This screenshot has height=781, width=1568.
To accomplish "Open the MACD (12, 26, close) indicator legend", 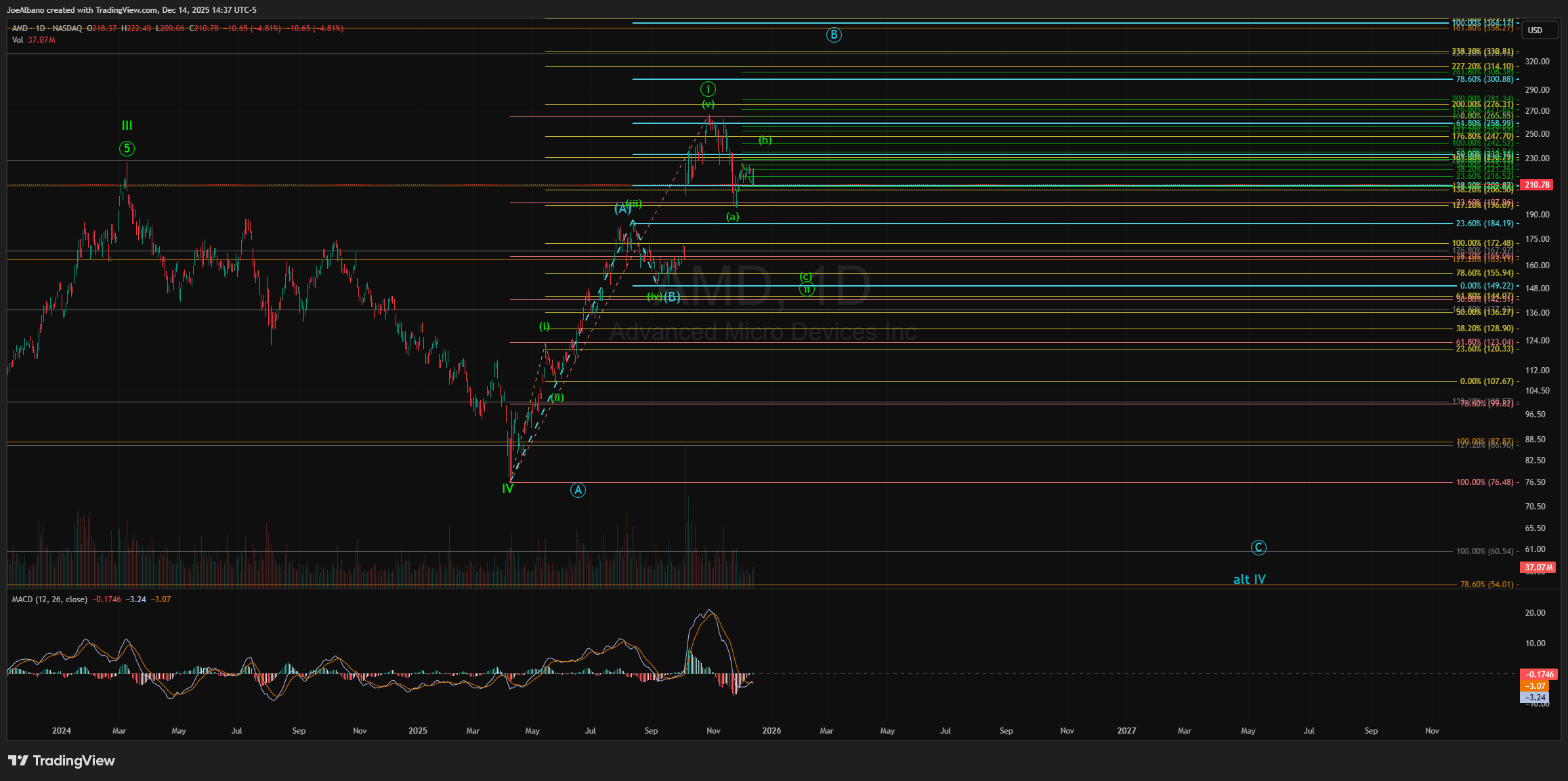I will point(49,599).
